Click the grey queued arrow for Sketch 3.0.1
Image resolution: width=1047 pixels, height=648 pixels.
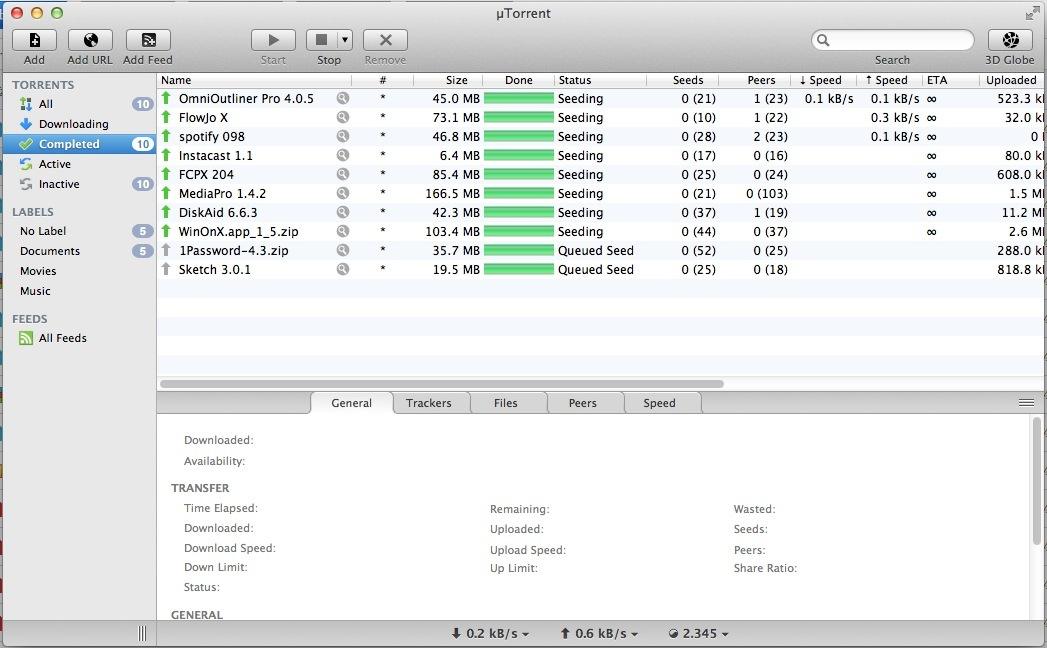[x=166, y=270]
